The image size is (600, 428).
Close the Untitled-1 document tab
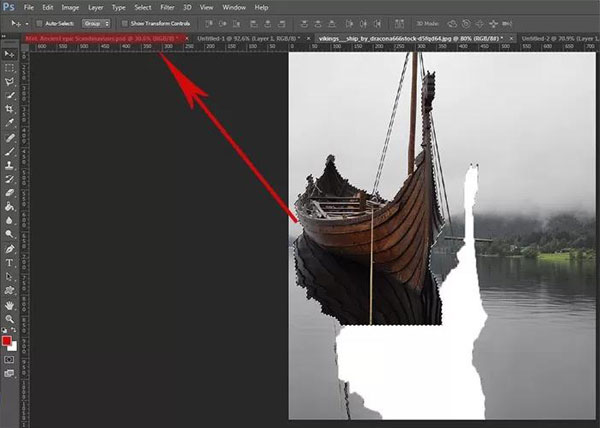pos(308,39)
